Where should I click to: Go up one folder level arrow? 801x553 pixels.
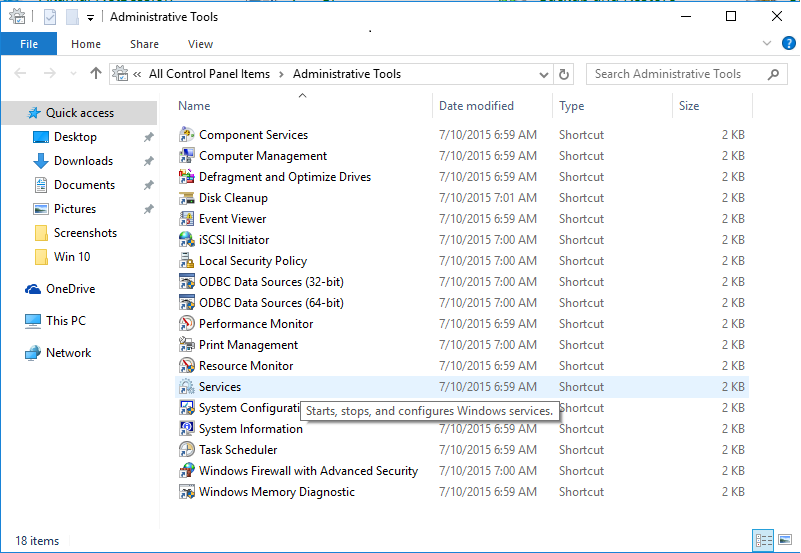96,74
